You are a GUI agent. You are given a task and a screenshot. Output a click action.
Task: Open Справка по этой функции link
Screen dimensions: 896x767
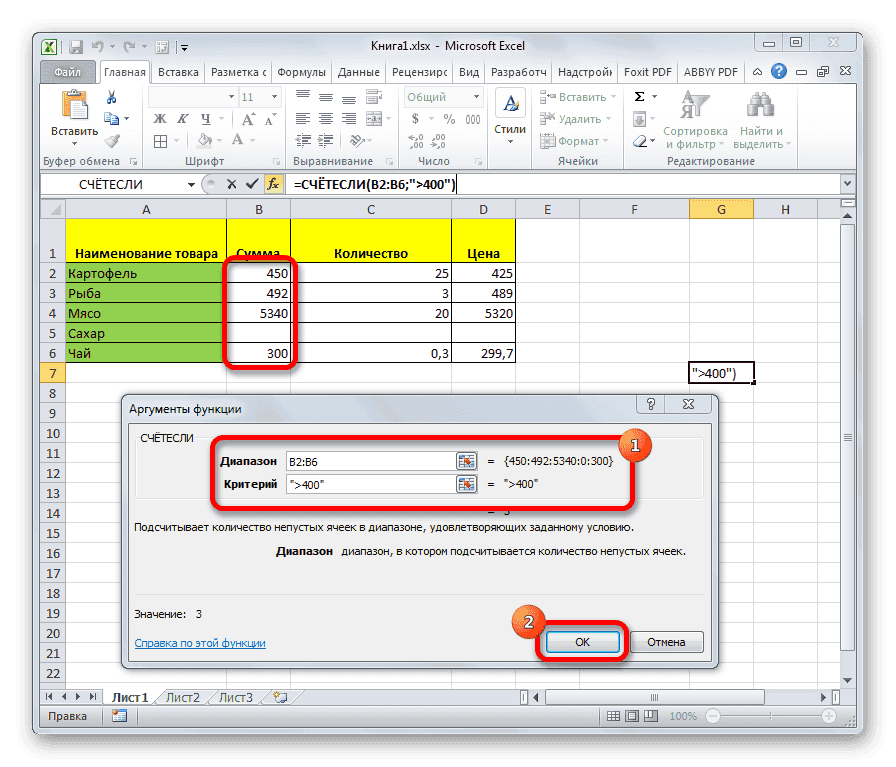198,643
